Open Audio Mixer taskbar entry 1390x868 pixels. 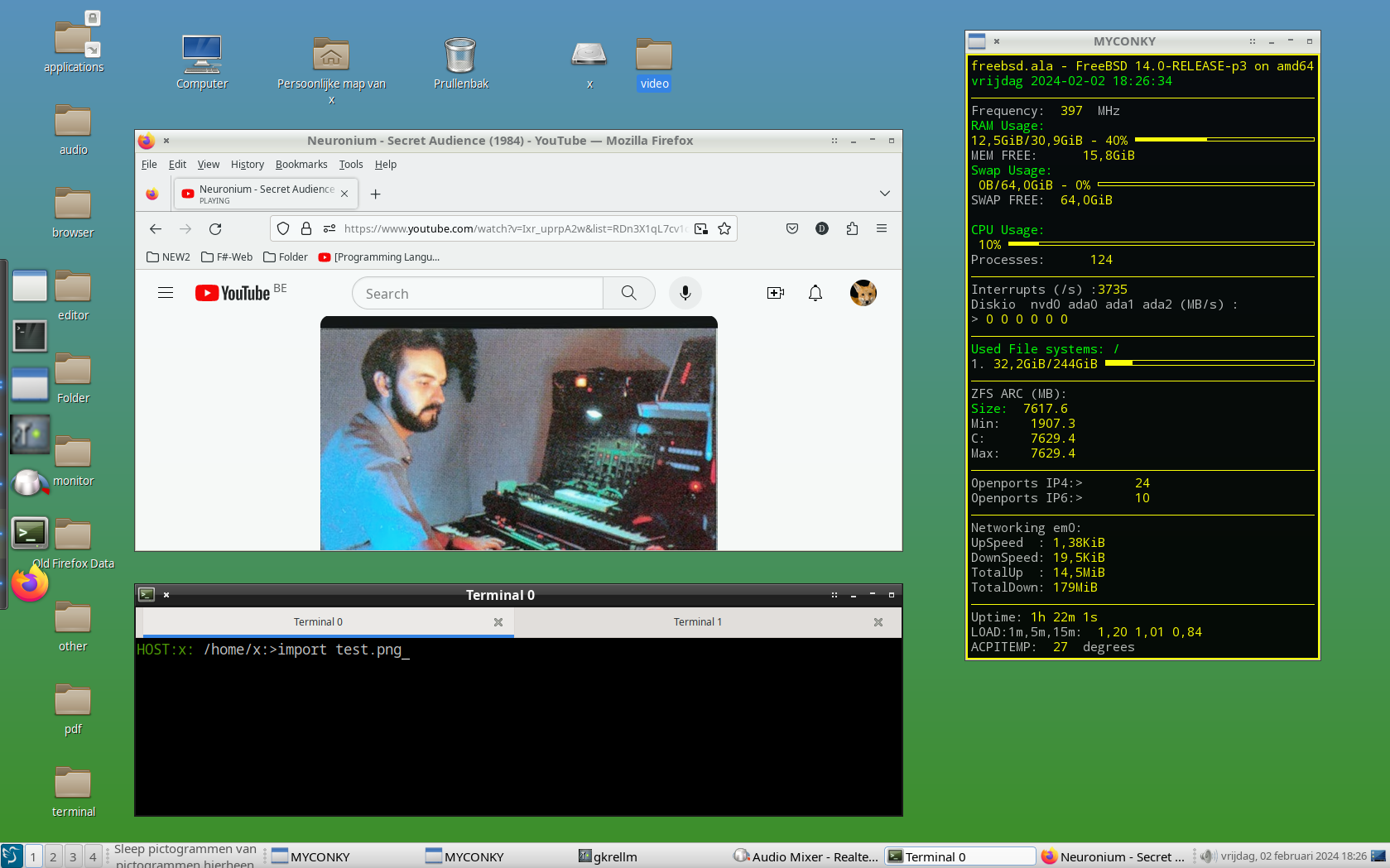click(806, 856)
